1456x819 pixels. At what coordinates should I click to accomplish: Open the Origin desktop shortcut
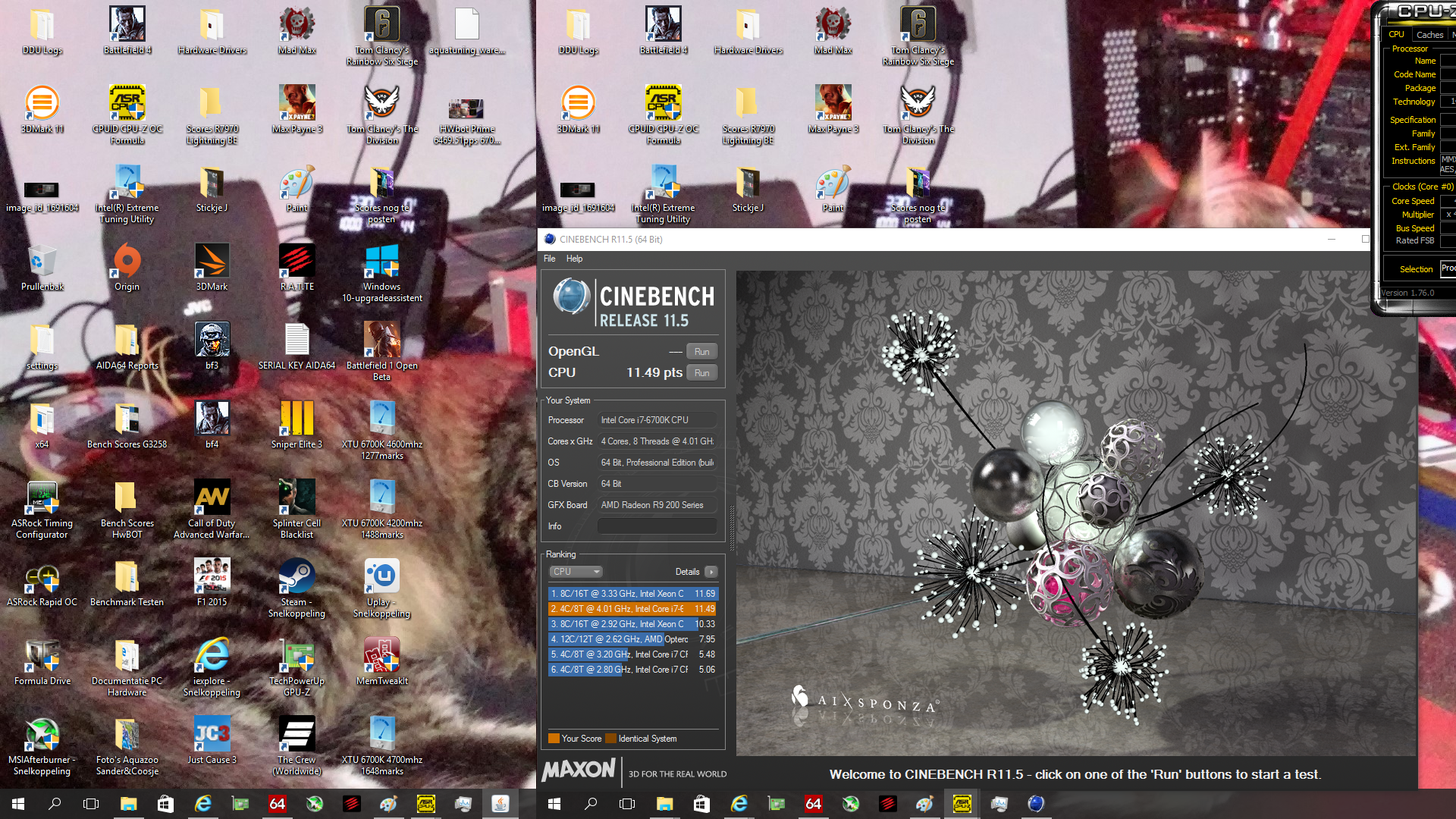point(127,267)
